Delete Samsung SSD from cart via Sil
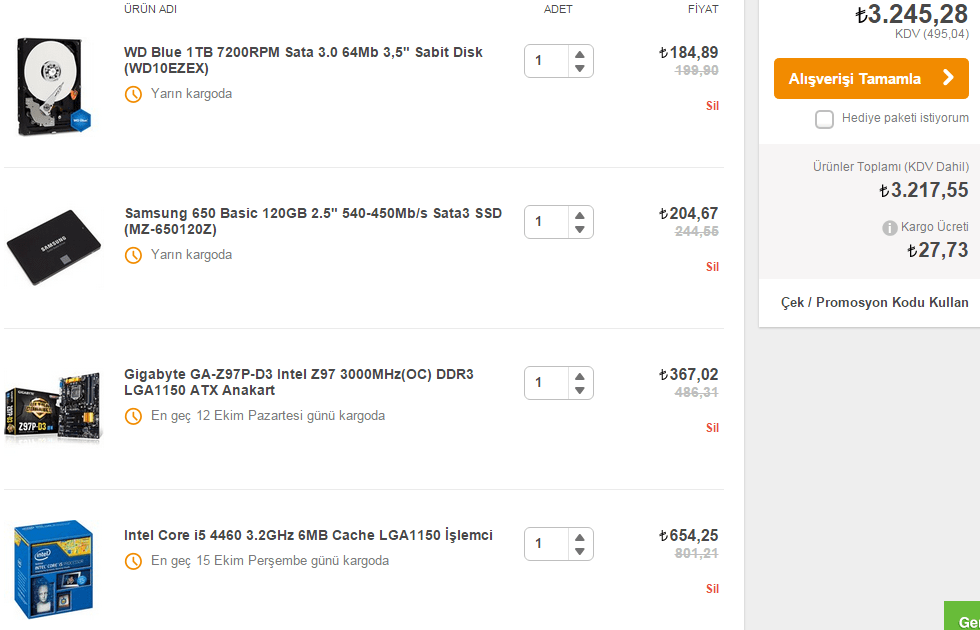 712,267
